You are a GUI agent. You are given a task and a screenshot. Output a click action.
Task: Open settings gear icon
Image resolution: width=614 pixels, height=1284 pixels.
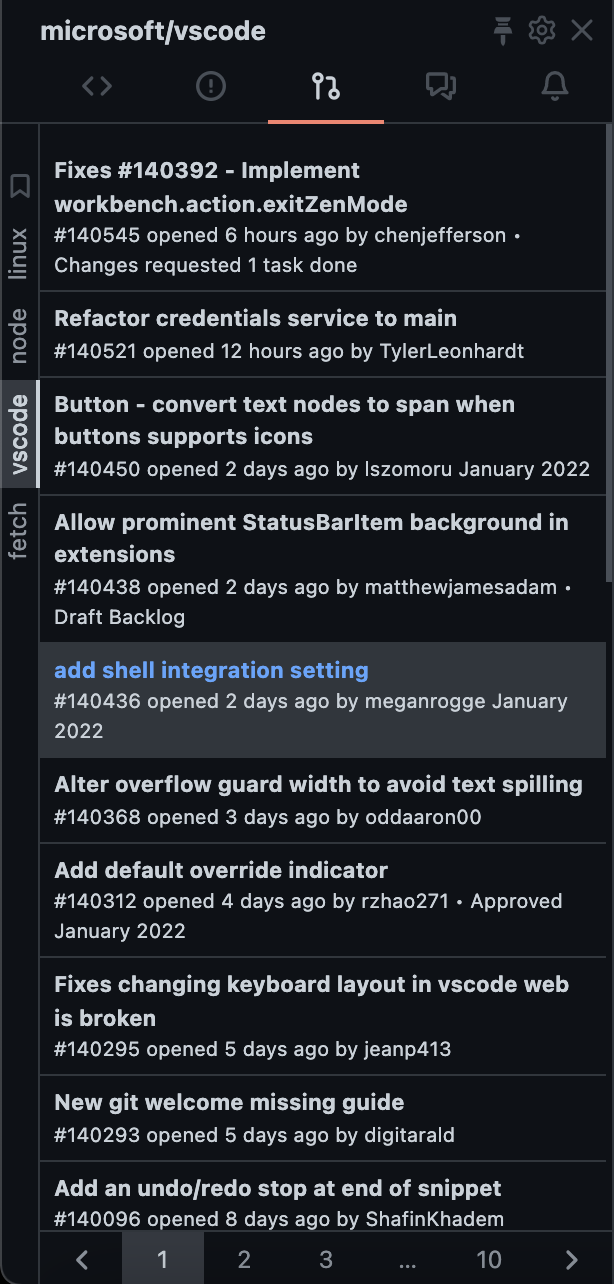[541, 31]
